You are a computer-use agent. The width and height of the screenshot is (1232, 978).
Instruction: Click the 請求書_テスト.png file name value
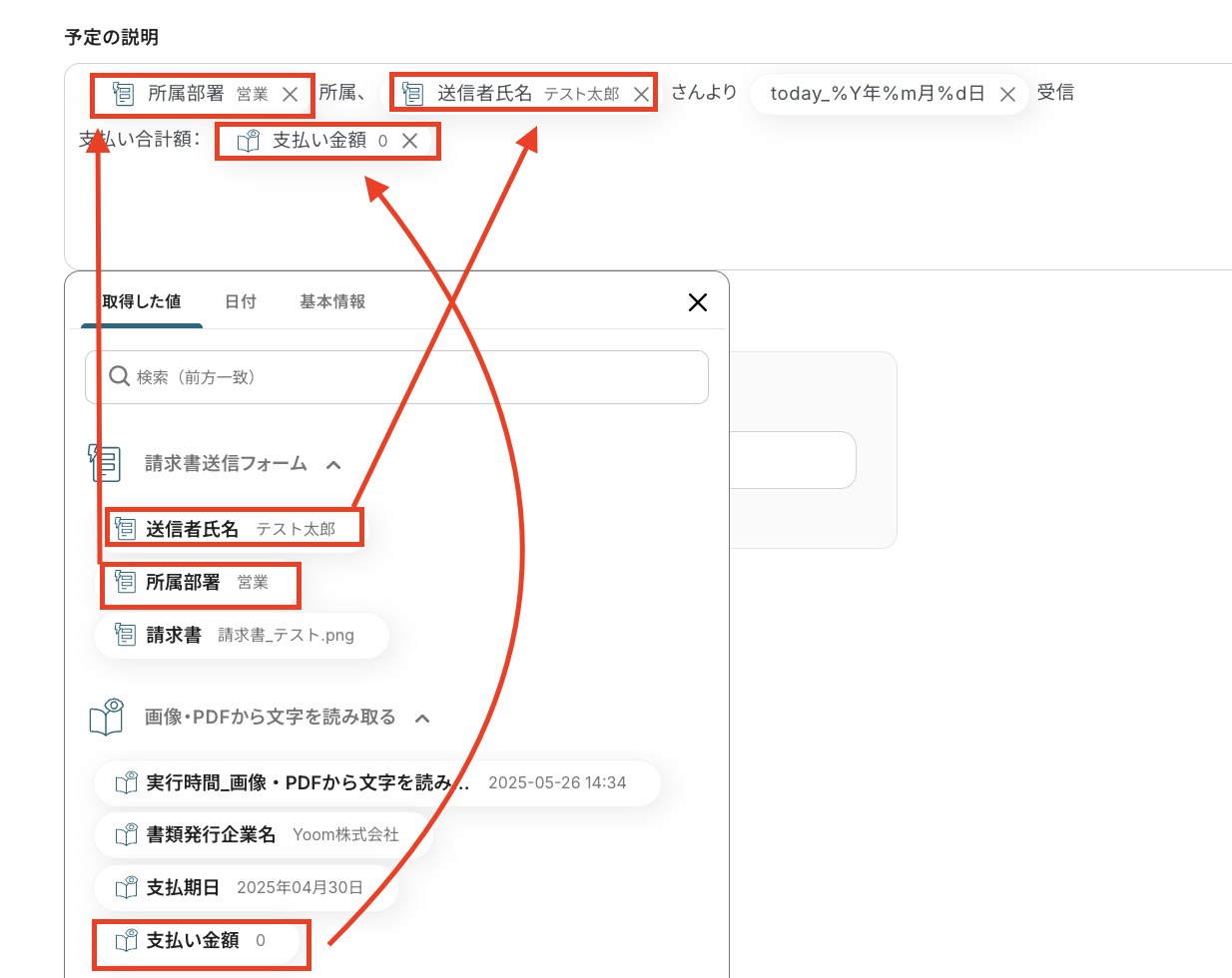(286, 635)
